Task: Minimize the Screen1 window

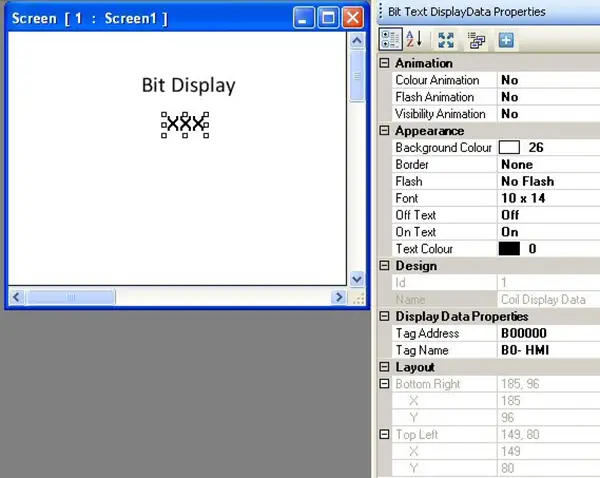Action: coord(303,18)
